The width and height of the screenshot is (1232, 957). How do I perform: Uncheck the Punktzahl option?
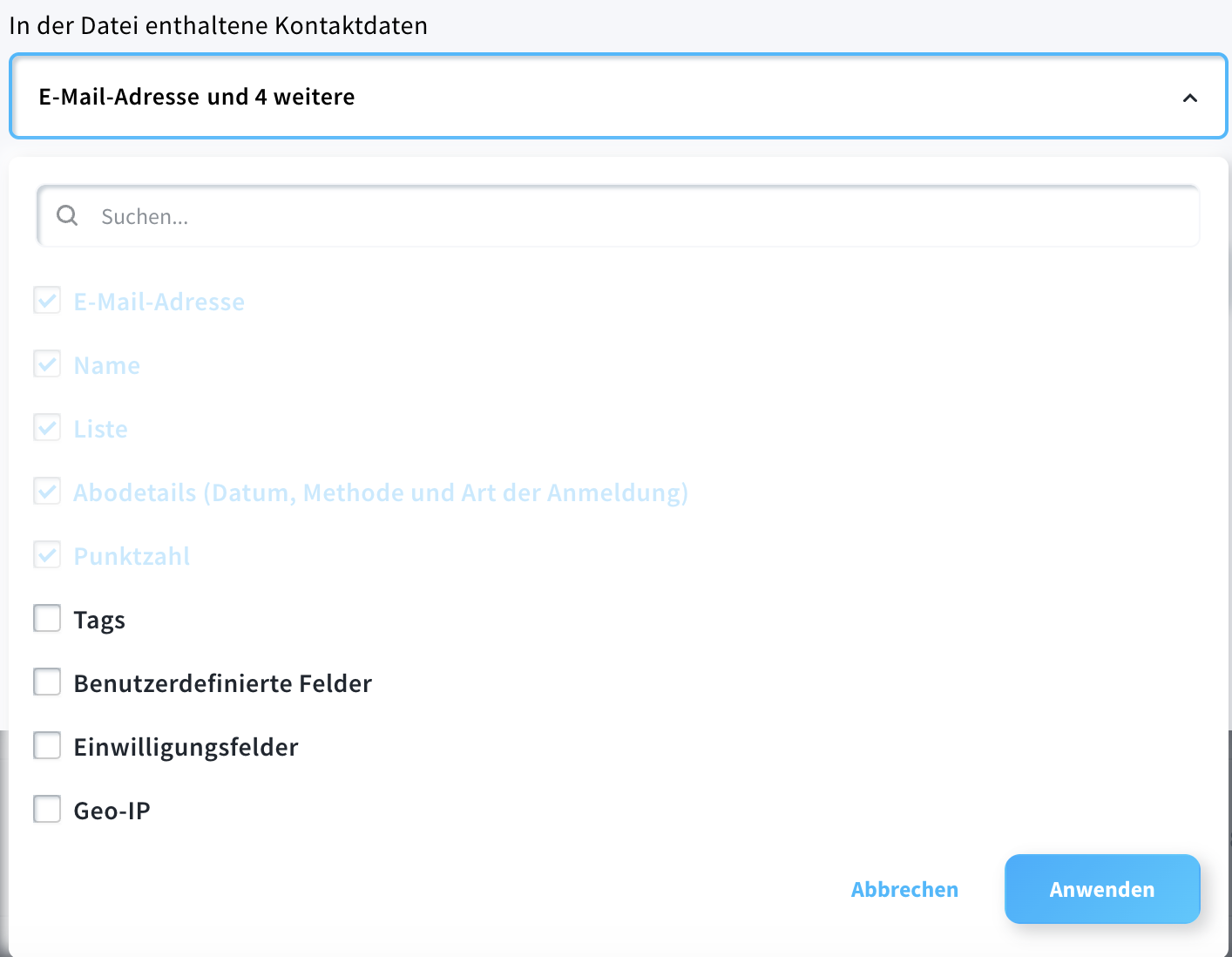tap(47, 554)
